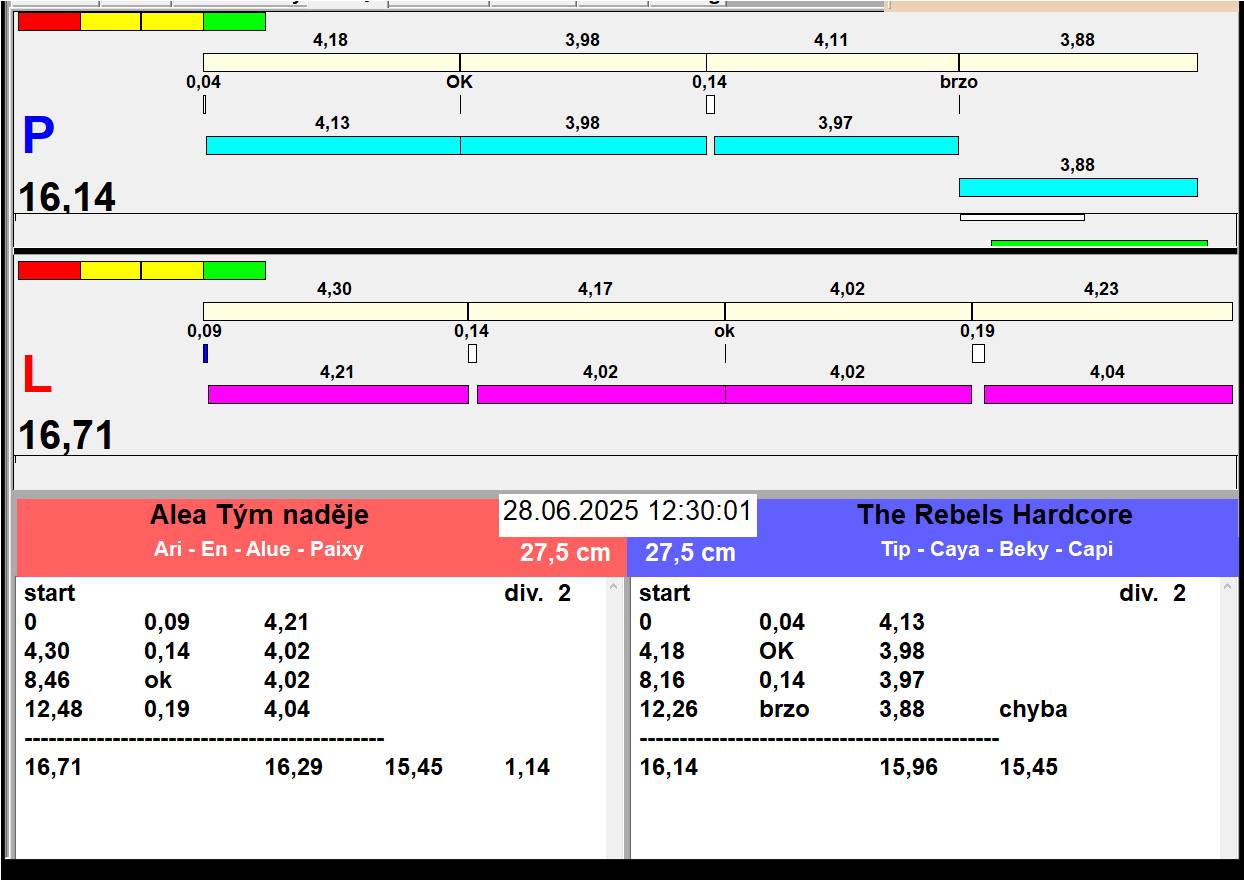Open The Rebels Hardcore team header
The width and height of the screenshot is (1244, 880).
point(994,516)
